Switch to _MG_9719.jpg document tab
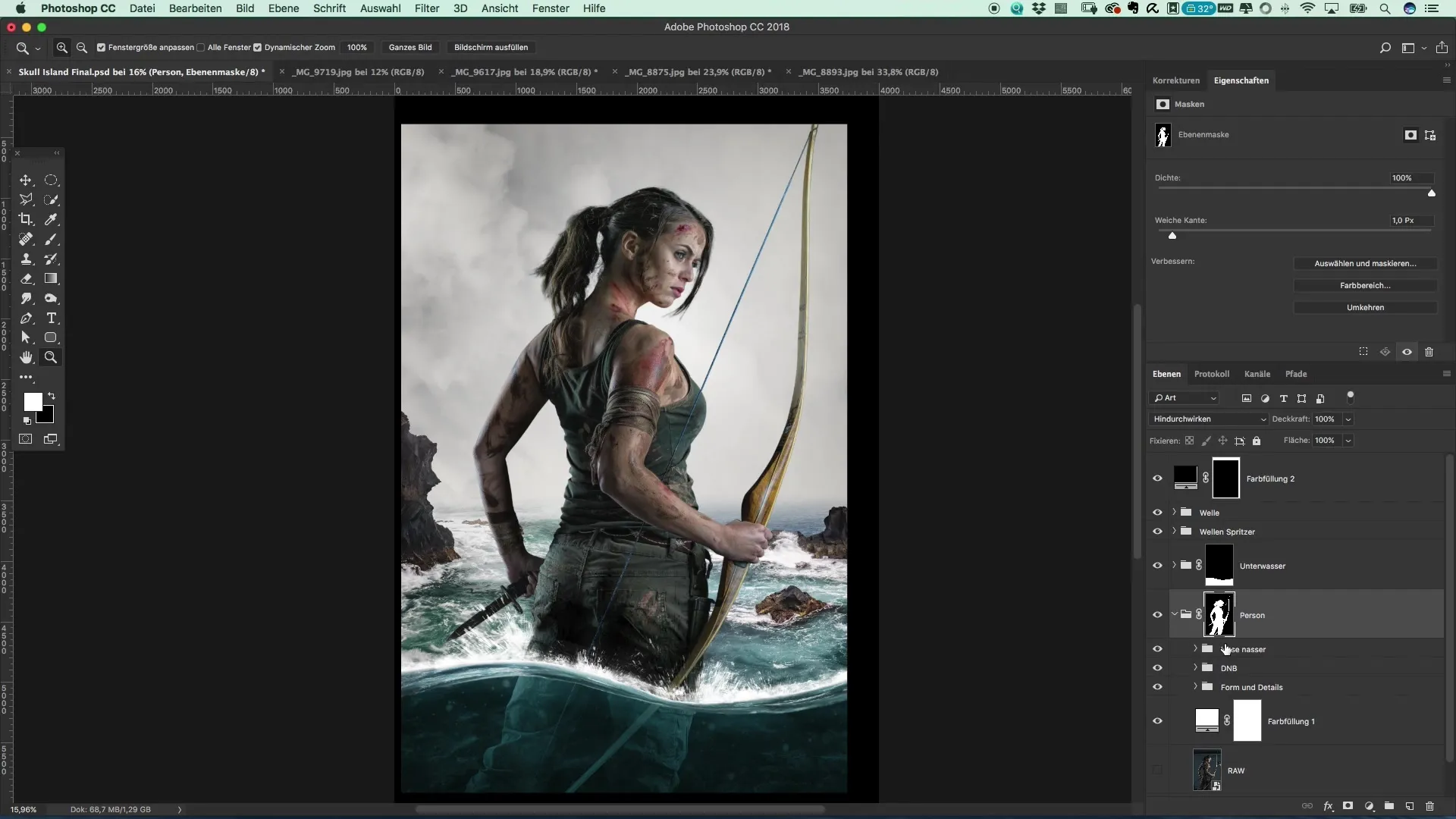The image size is (1456, 819). [x=357, y=72]
